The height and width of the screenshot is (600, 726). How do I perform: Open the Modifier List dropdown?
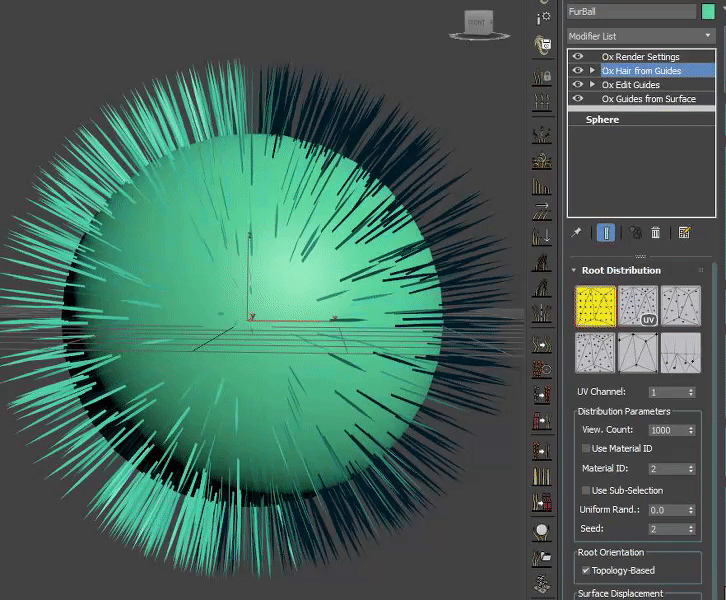pos(640,36)
